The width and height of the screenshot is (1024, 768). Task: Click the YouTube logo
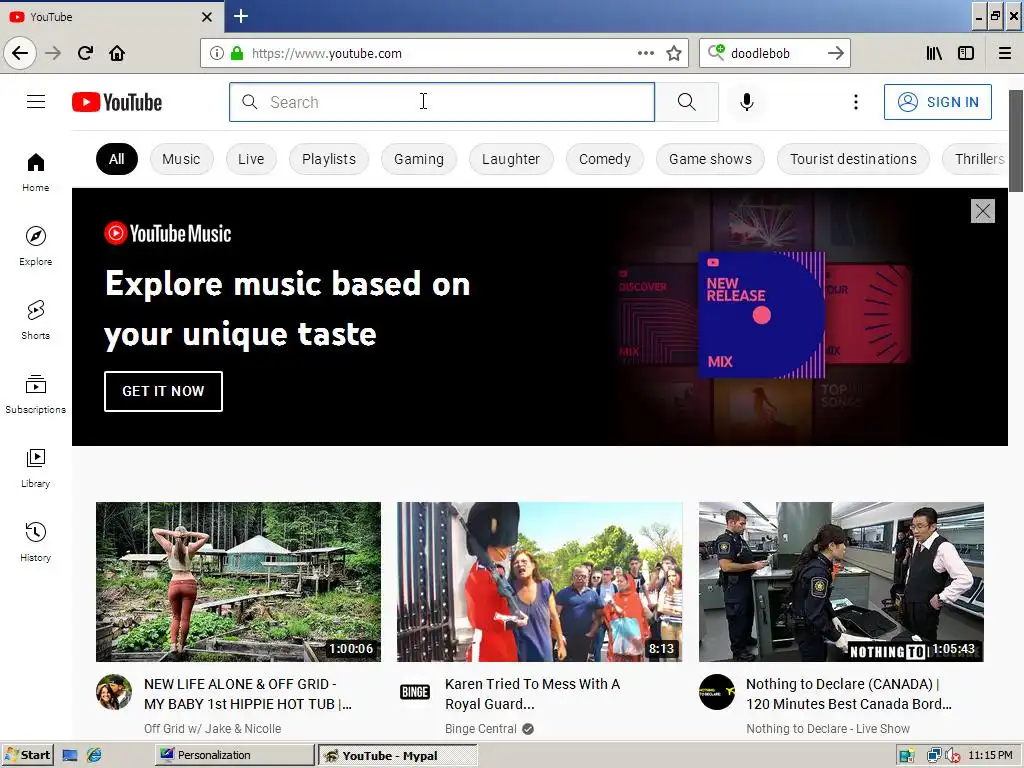tap(117, 102)
